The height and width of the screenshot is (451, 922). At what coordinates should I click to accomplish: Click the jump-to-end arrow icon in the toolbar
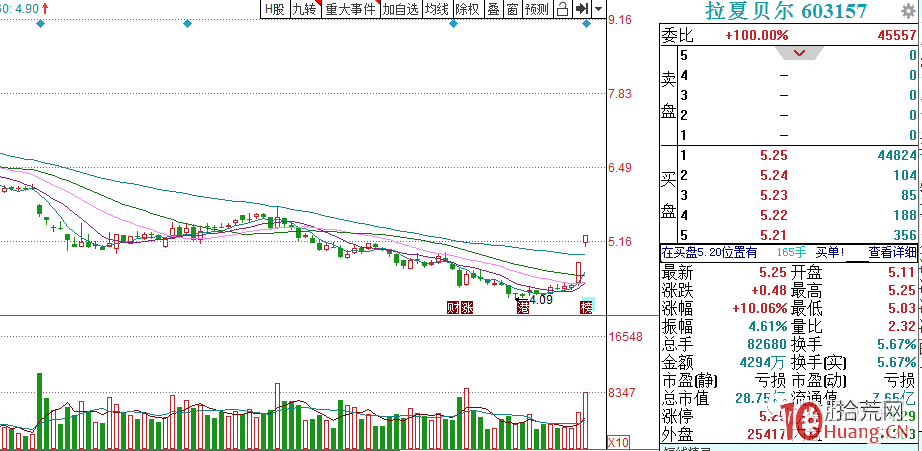[x=582, y=8]
